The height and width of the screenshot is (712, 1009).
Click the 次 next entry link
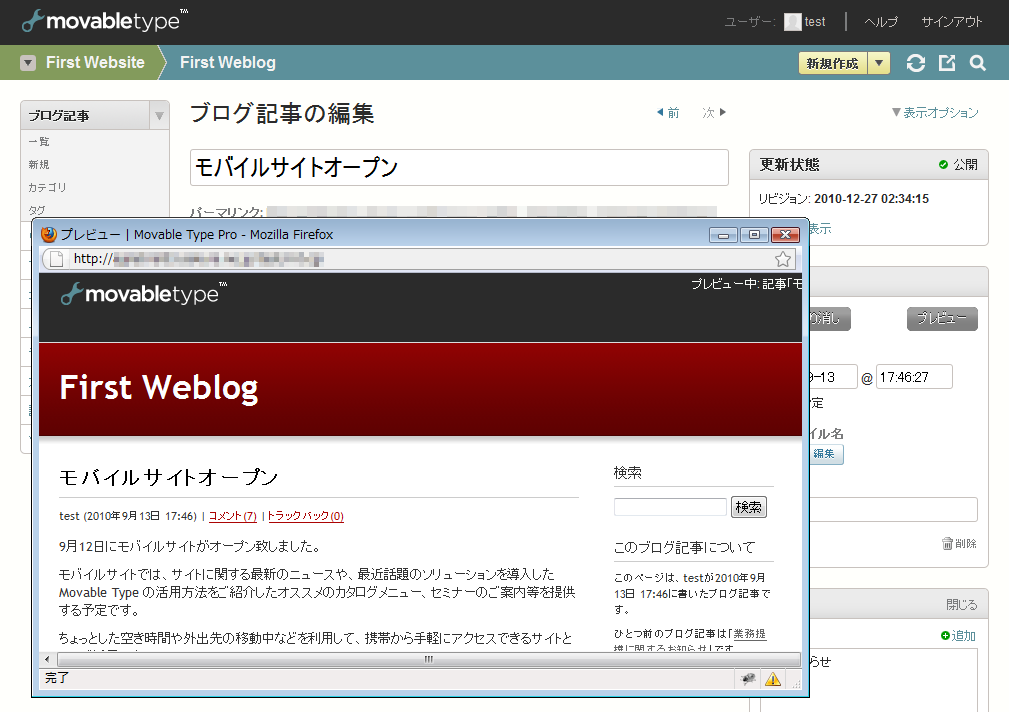[714, 113]
